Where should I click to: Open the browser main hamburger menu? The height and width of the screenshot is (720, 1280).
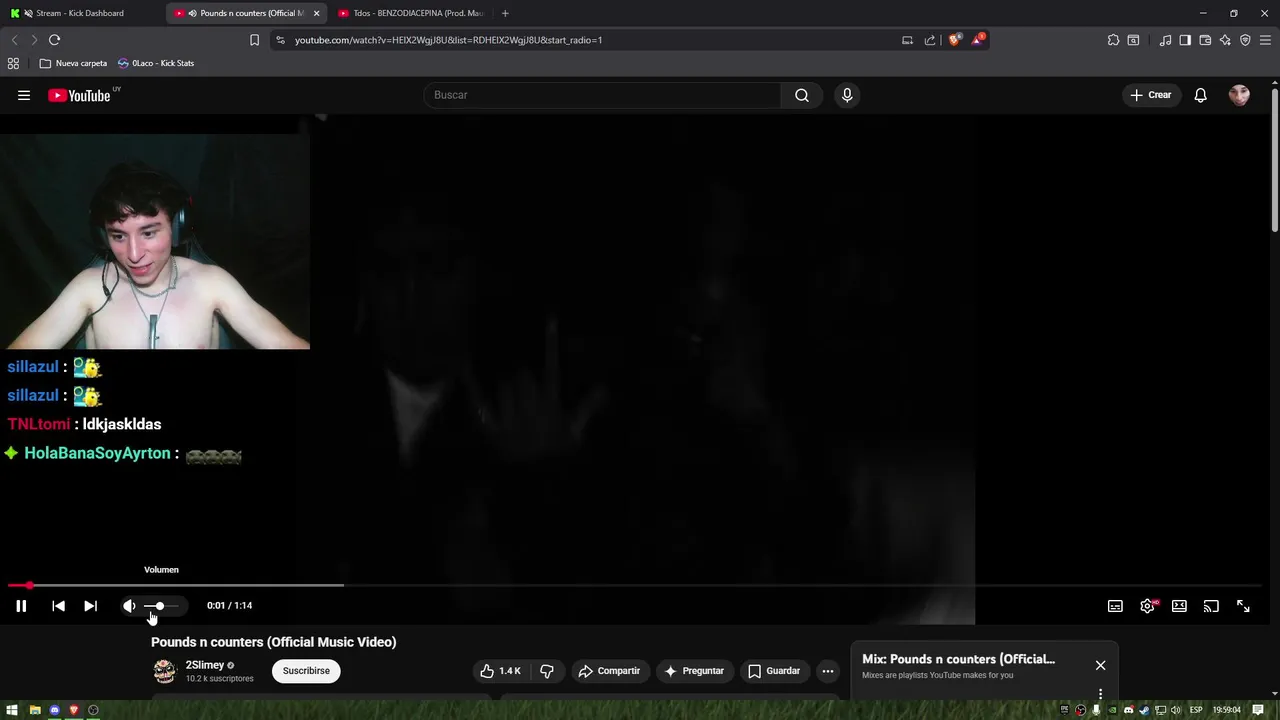tap(1265, 40)
